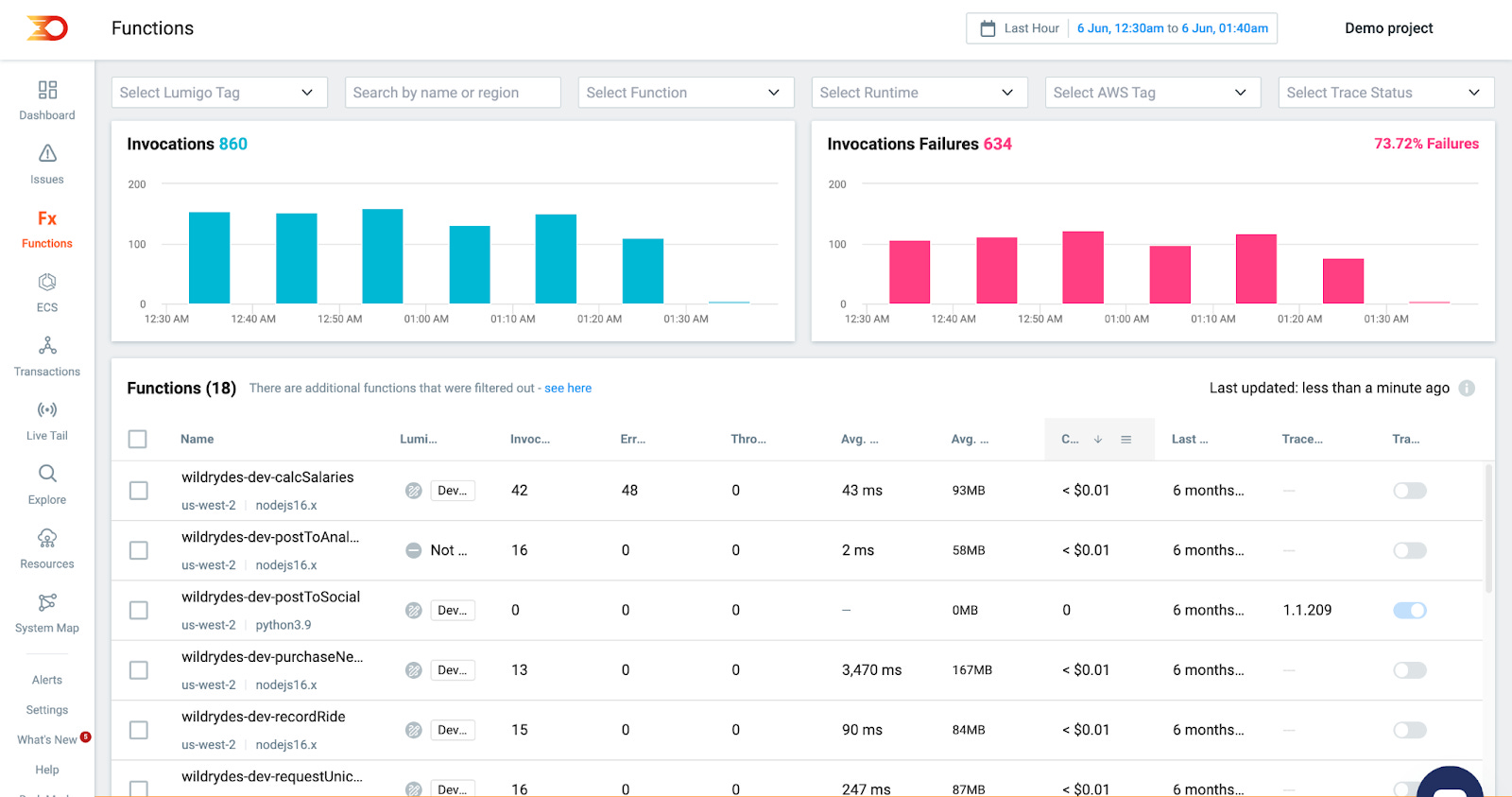Screen dimensions: 1512x797
Task: Click in the Search by name or region field
Action: [x=453, y=93]
